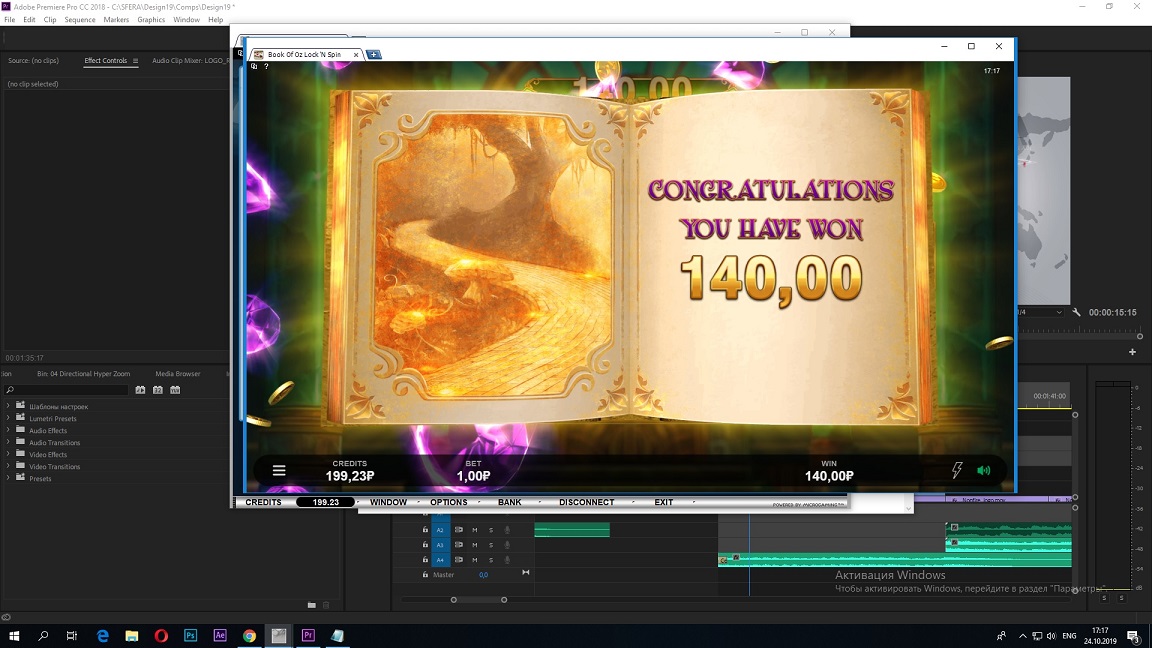Click the Opera browser taskbar icon
The height and width of the screenshot is (648, 1152).
click(161, 635)
